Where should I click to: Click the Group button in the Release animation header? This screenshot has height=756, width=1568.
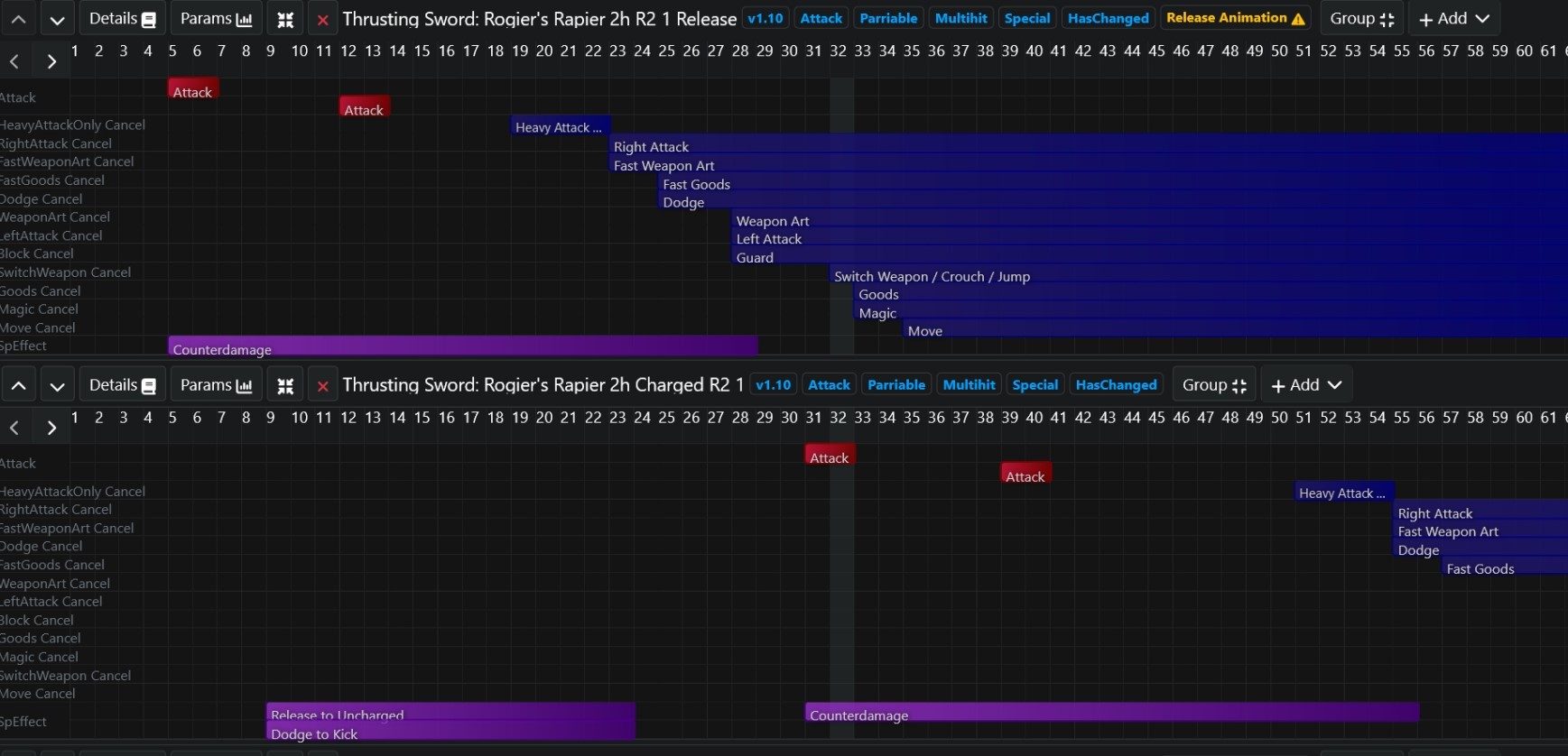(1362, 19)
